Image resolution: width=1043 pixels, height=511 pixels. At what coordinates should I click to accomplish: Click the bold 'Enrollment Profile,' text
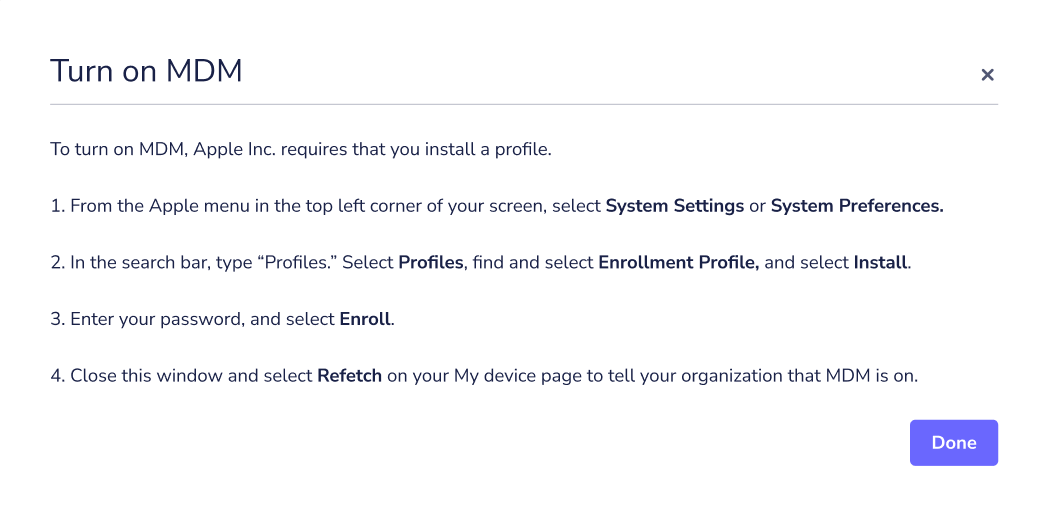pyautogui.click(x=679, y=263)
